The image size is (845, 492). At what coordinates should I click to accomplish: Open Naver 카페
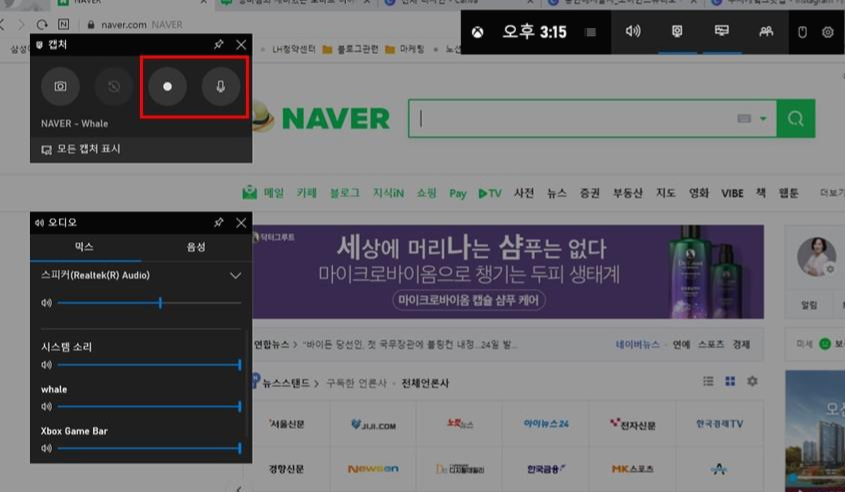click(x=307, y=192)
